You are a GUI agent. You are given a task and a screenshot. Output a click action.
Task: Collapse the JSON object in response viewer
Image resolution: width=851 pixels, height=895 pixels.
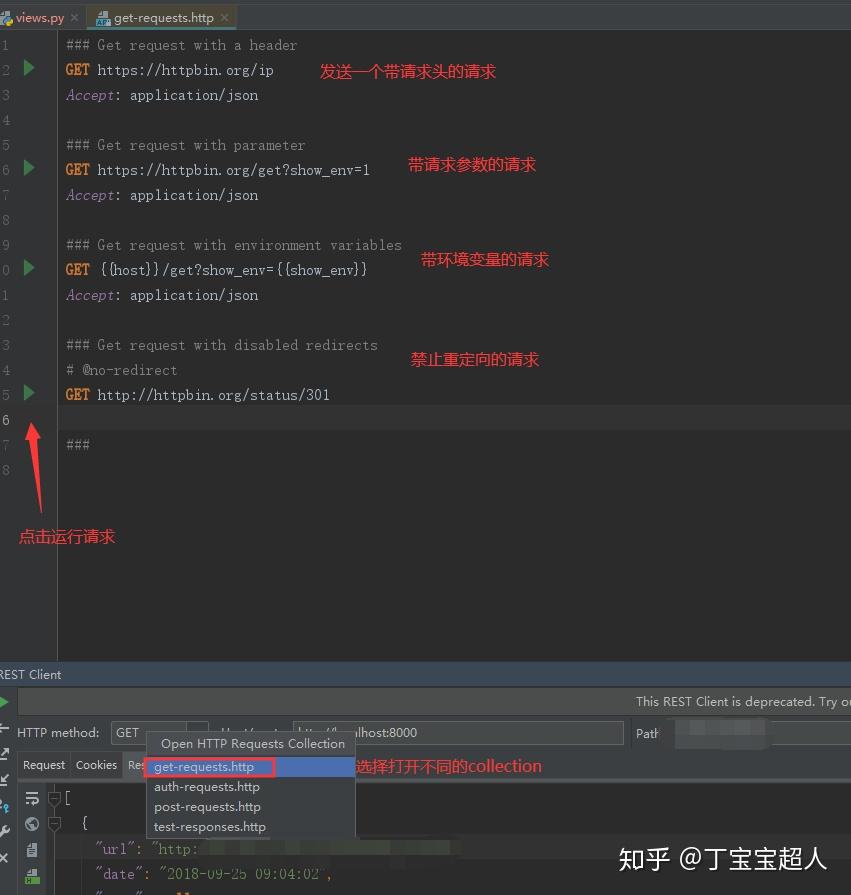point(55,823)
